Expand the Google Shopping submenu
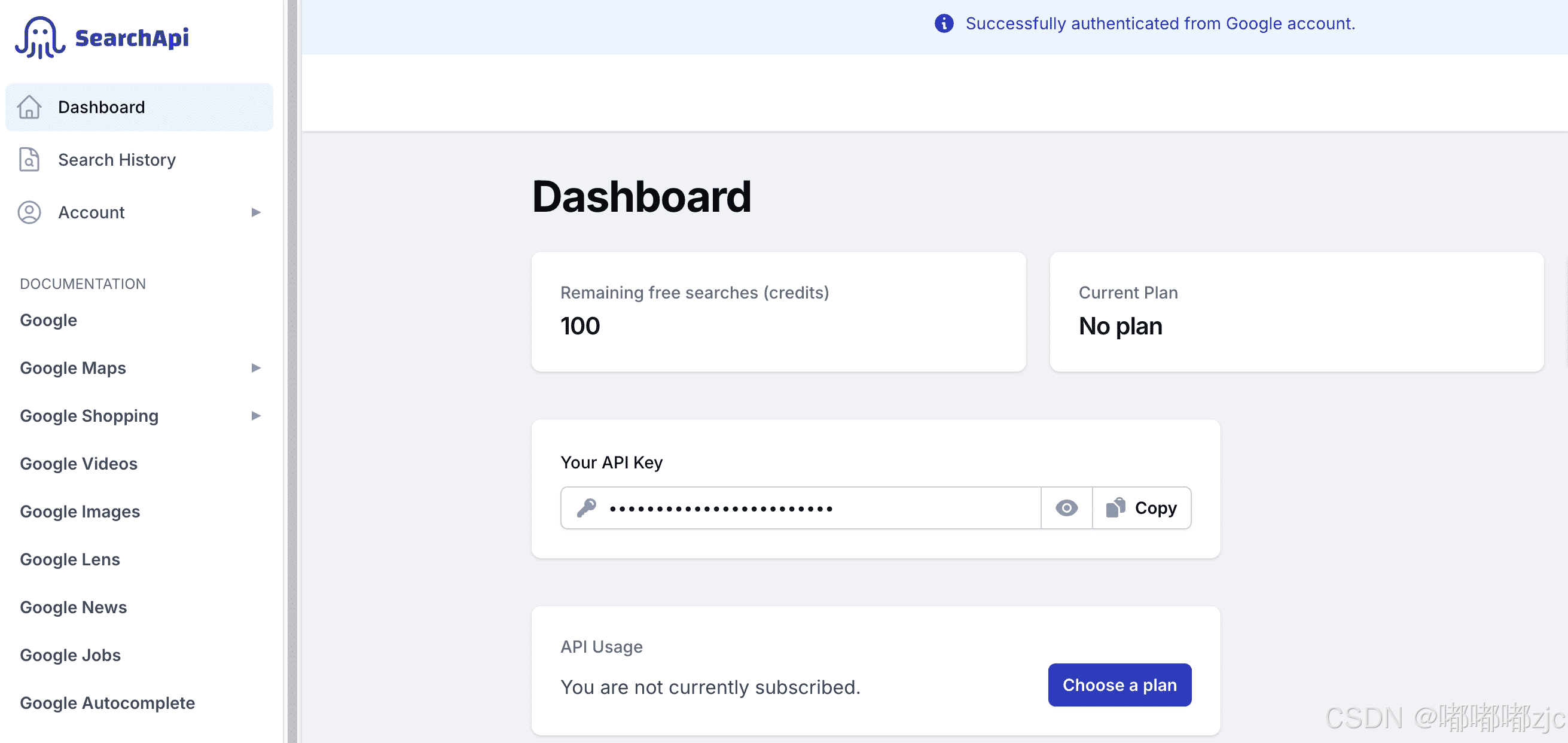1568x743 pixels. 255,415
